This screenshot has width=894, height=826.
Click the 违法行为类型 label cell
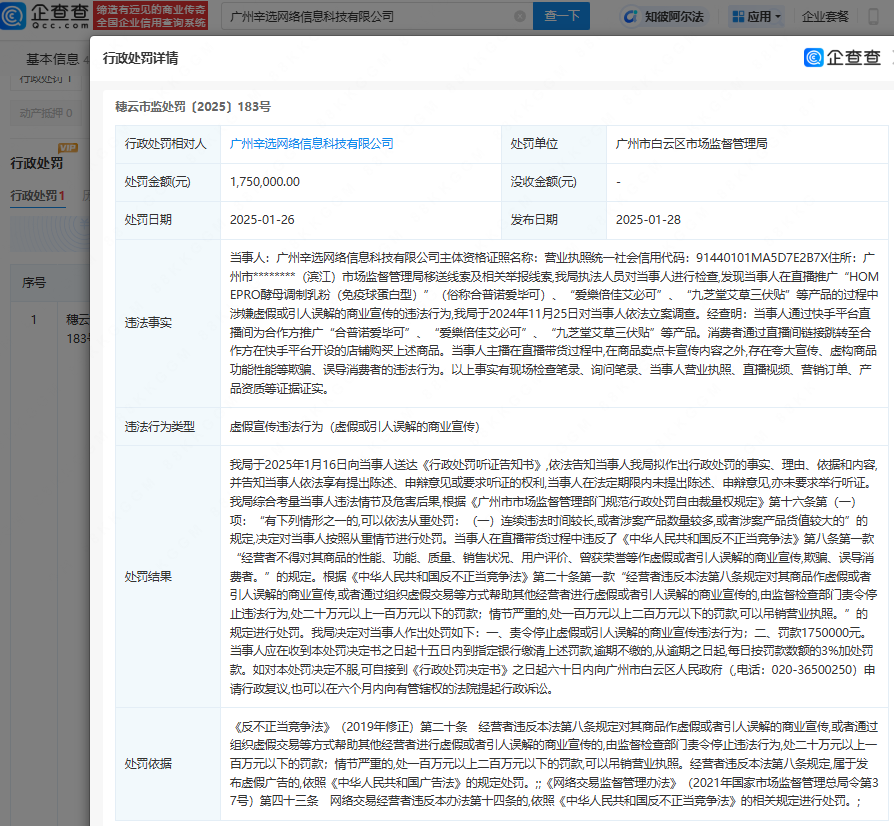point(168,426)
